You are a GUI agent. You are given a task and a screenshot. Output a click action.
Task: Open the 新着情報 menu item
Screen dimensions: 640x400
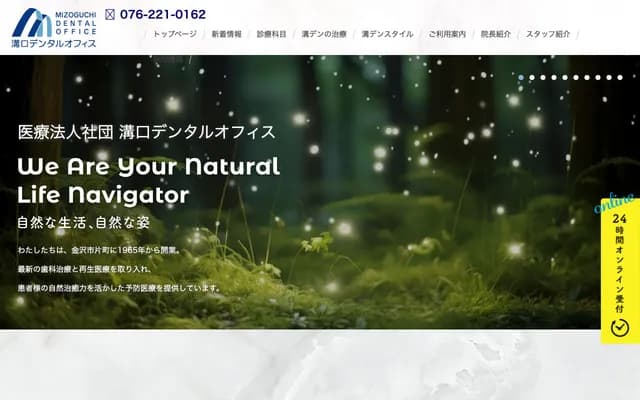(x=227, y=34)
